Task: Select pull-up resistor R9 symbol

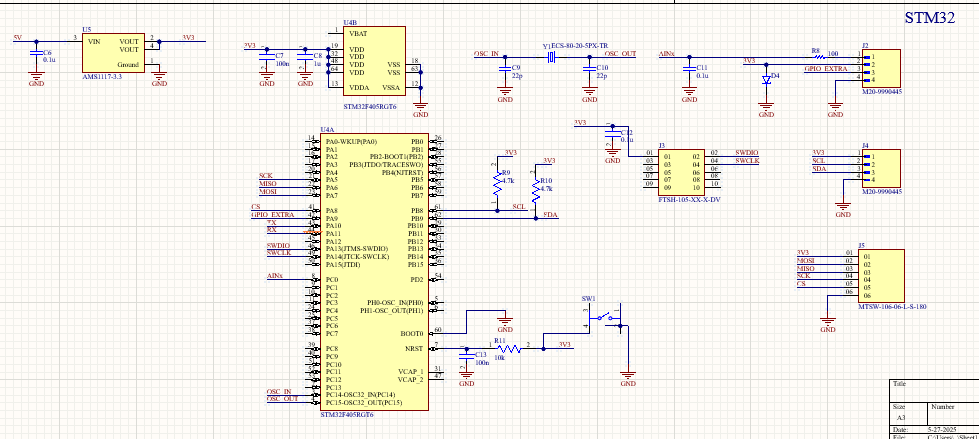Action: click(498, 182)
